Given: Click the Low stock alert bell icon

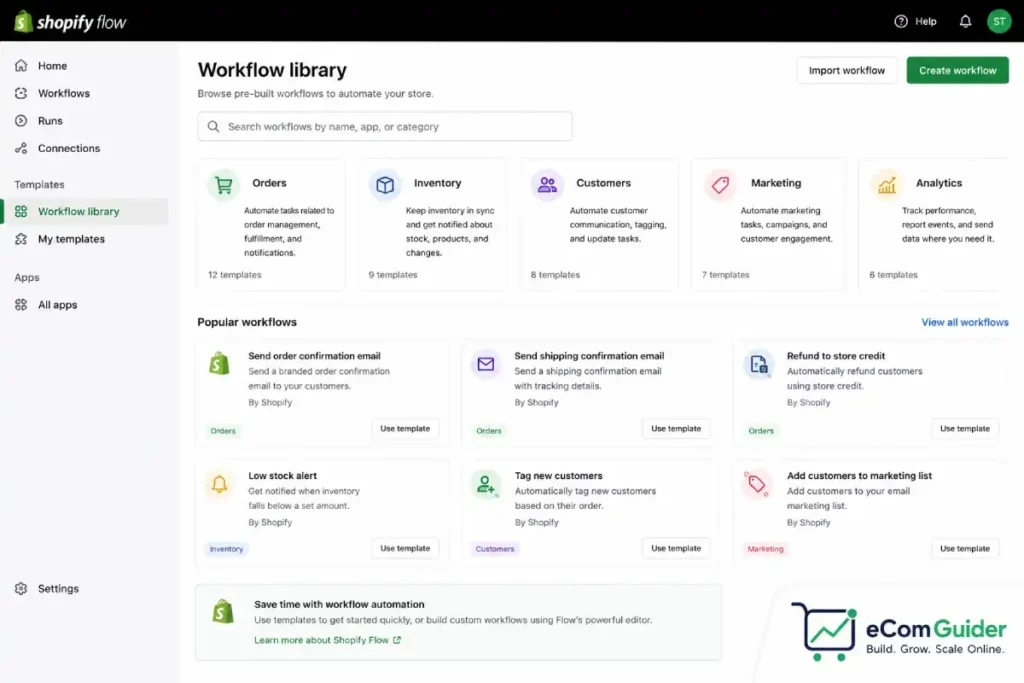Looking at the screenshot, I should coord(219,484).
